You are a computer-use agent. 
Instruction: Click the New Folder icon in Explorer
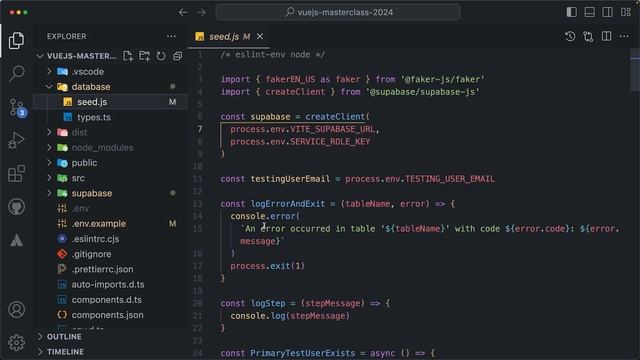click(144, 56)
